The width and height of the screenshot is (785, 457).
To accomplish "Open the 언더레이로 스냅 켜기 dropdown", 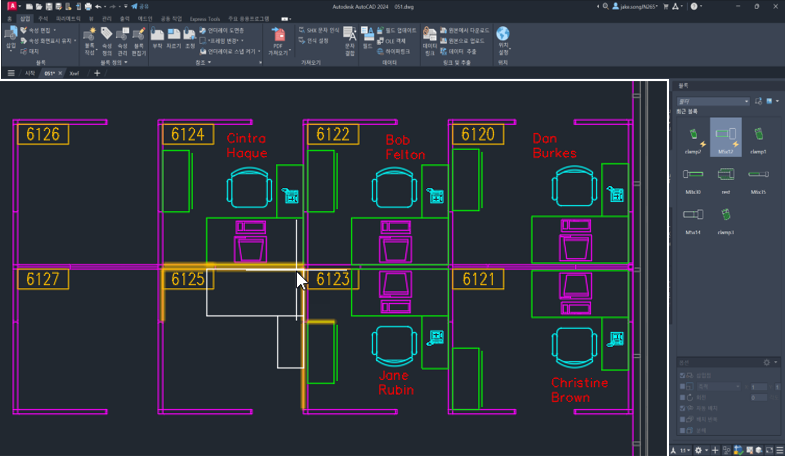I will pos(259,52).
